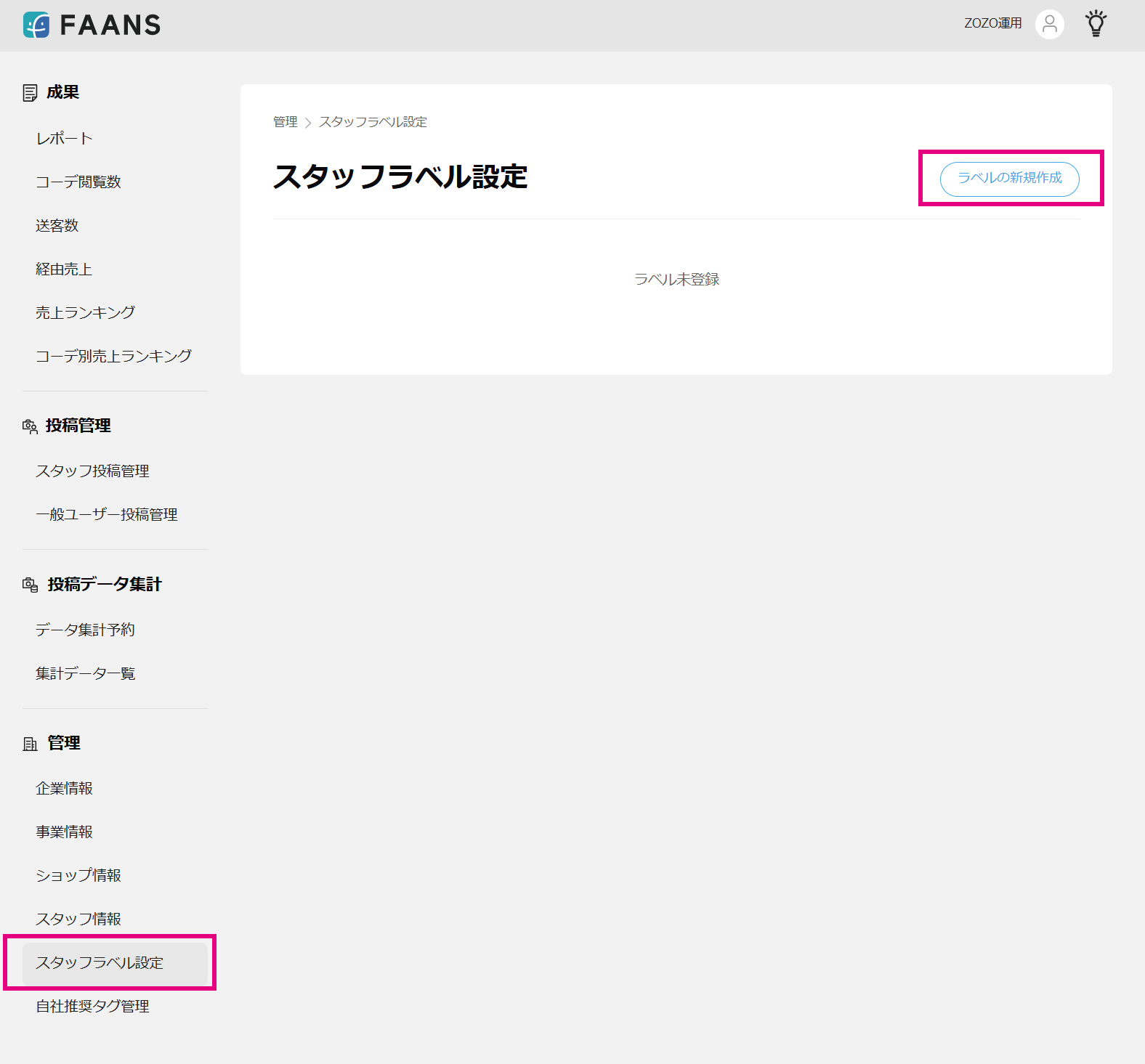Click the 成果 report document icon

tap(30, 93)
